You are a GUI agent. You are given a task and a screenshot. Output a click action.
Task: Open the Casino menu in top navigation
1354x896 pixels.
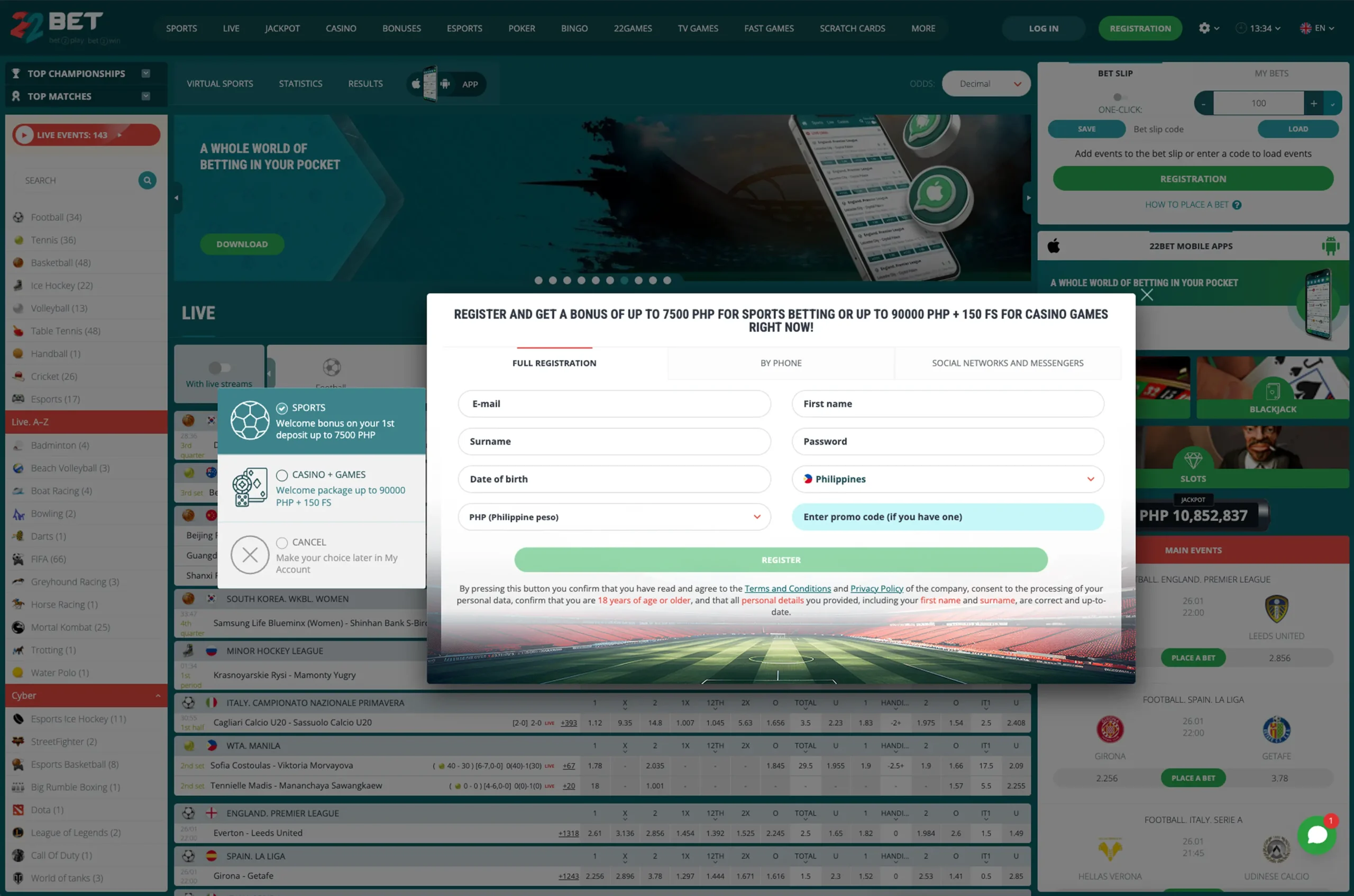(341, 28)
